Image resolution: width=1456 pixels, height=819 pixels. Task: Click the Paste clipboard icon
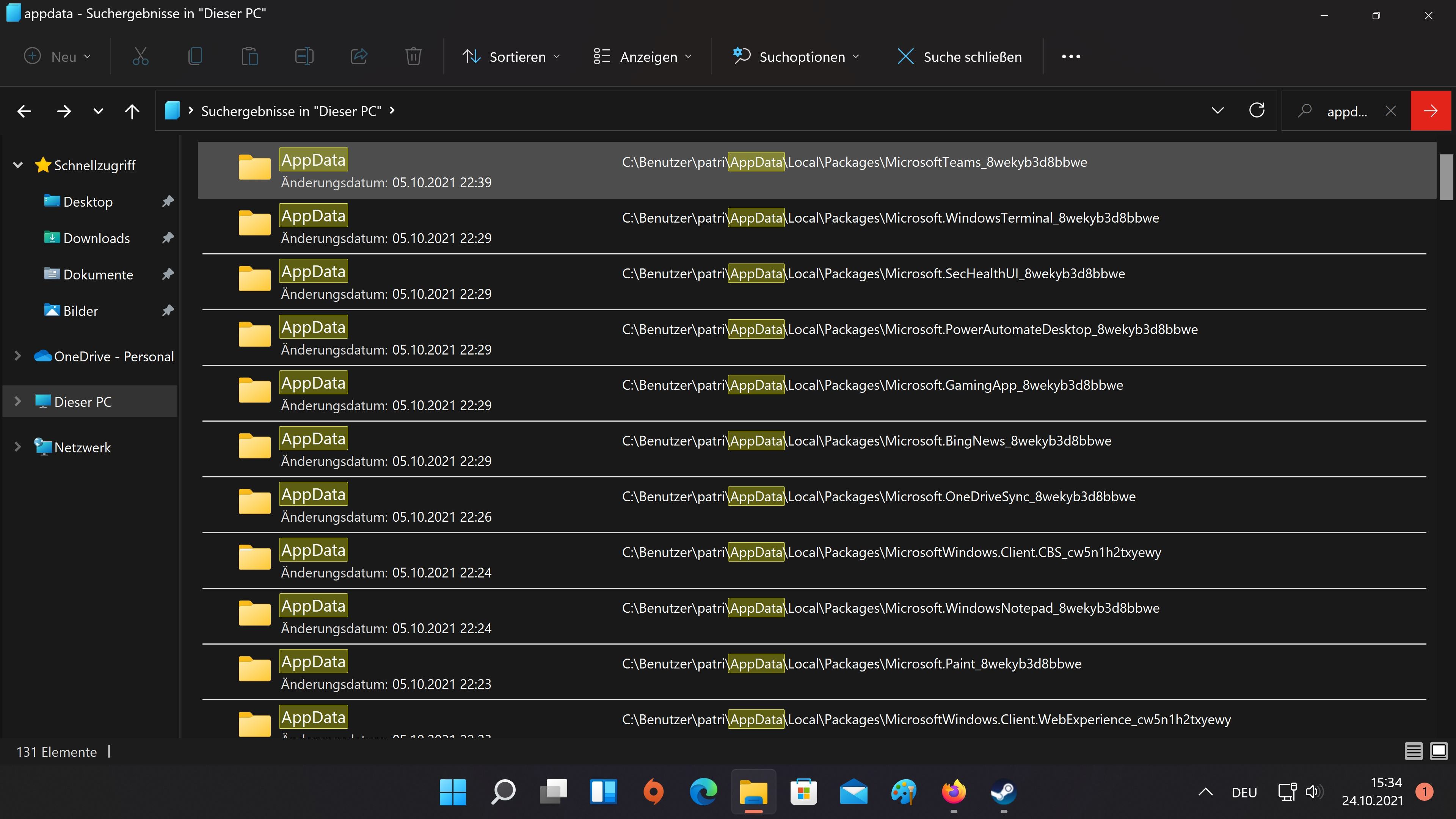[x=249, y=56]
